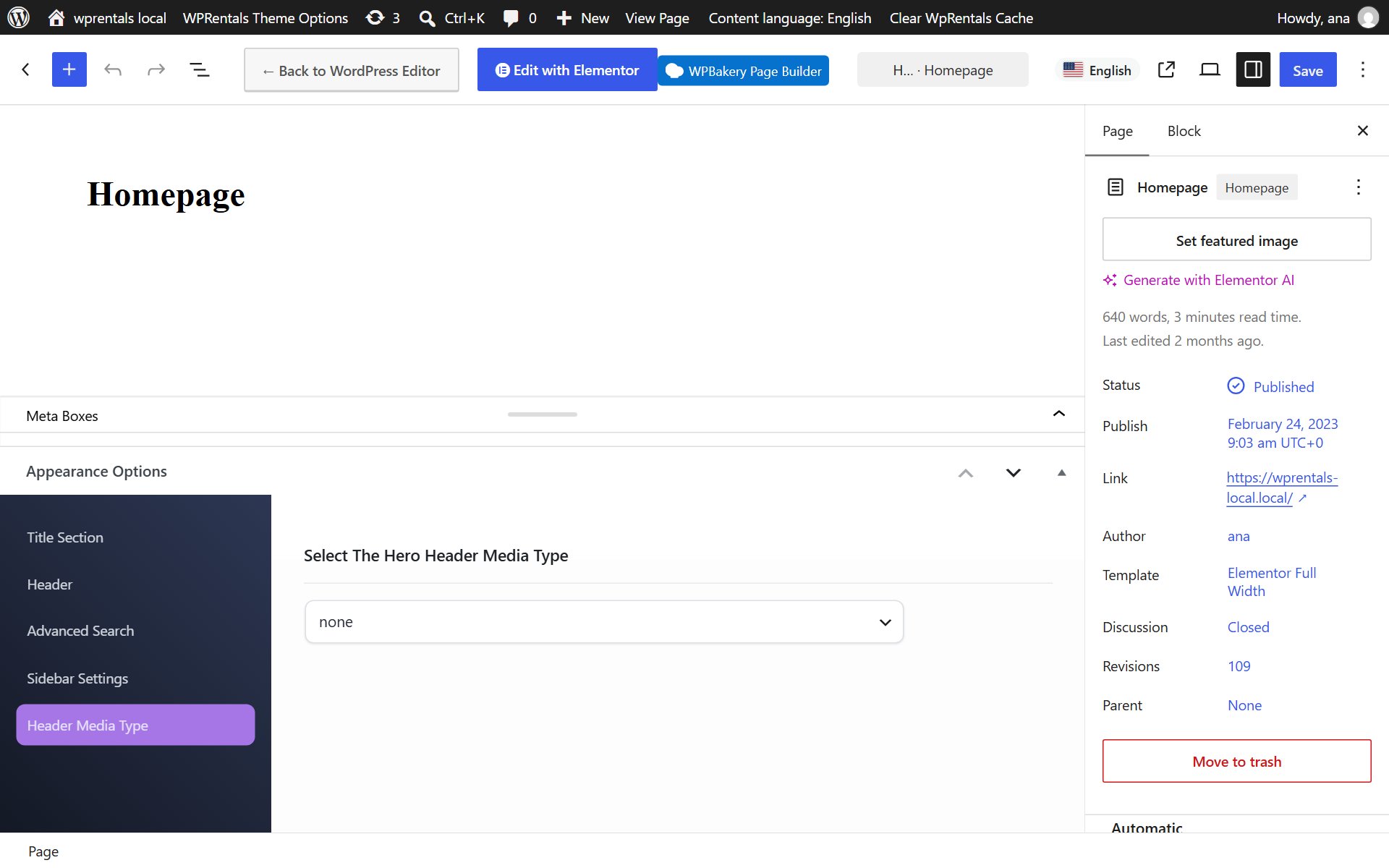Click the Meta Boxes resize handle bar
Image resolution: width=1389 pixels, height=868 pixels.
click(542, 414)
